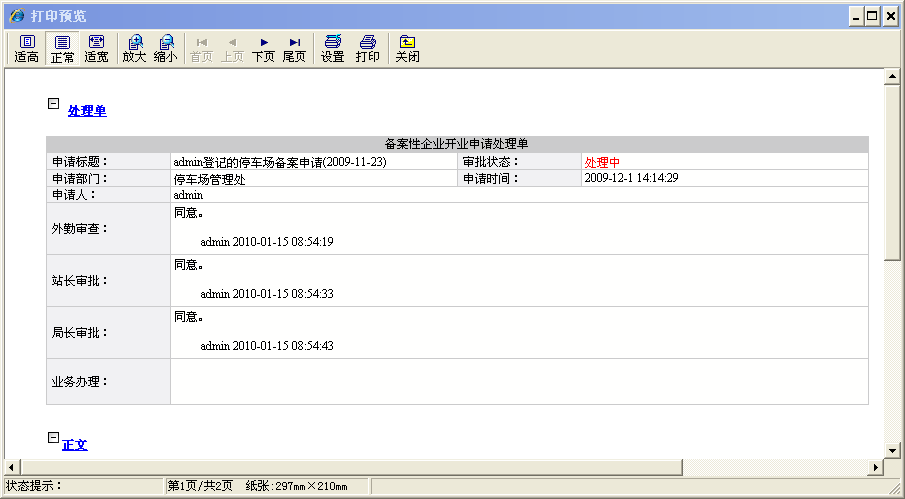
Task: Click horizontal scrollbar right arrow
Action: point(876,467)
